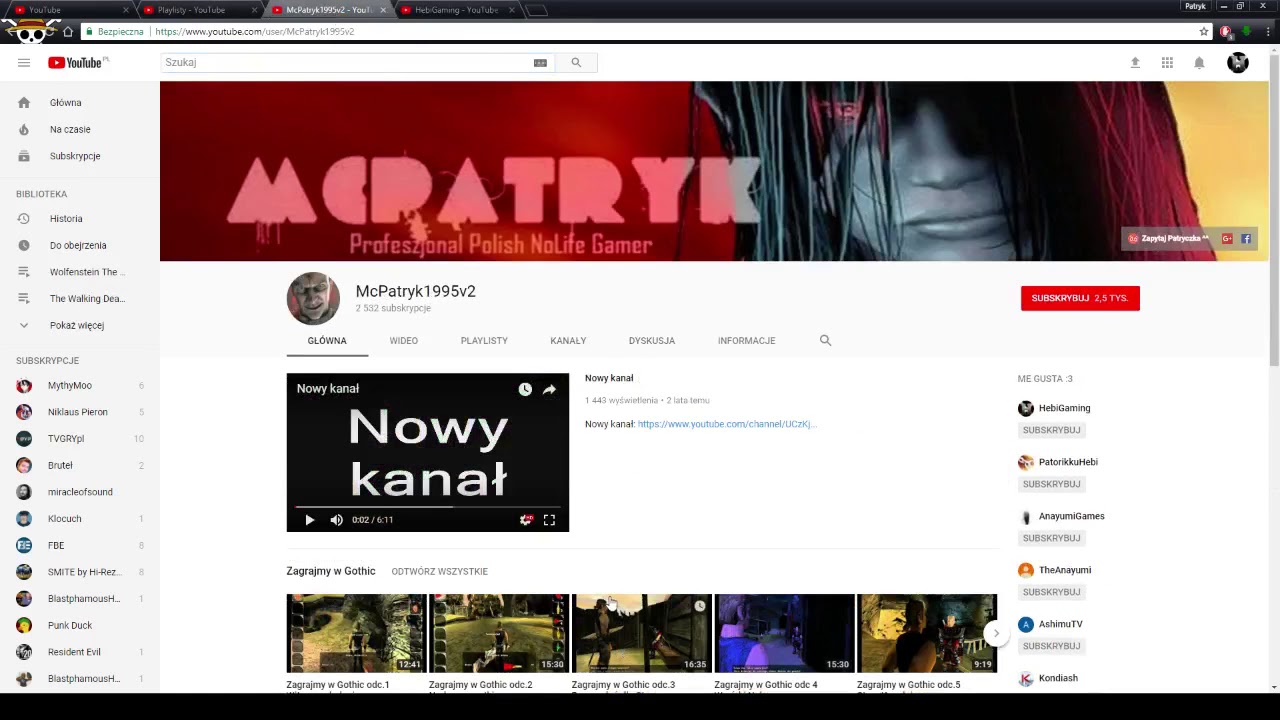Image resolution: width=1280 pixels, height=720 pixels.
Task: Click the player watch later clock icon
Action: tap(525, 389)
